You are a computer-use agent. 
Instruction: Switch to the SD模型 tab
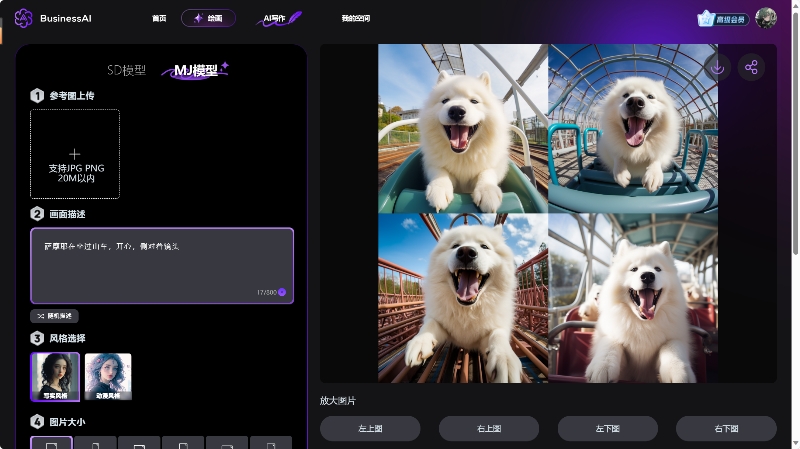tap(127, 70)
